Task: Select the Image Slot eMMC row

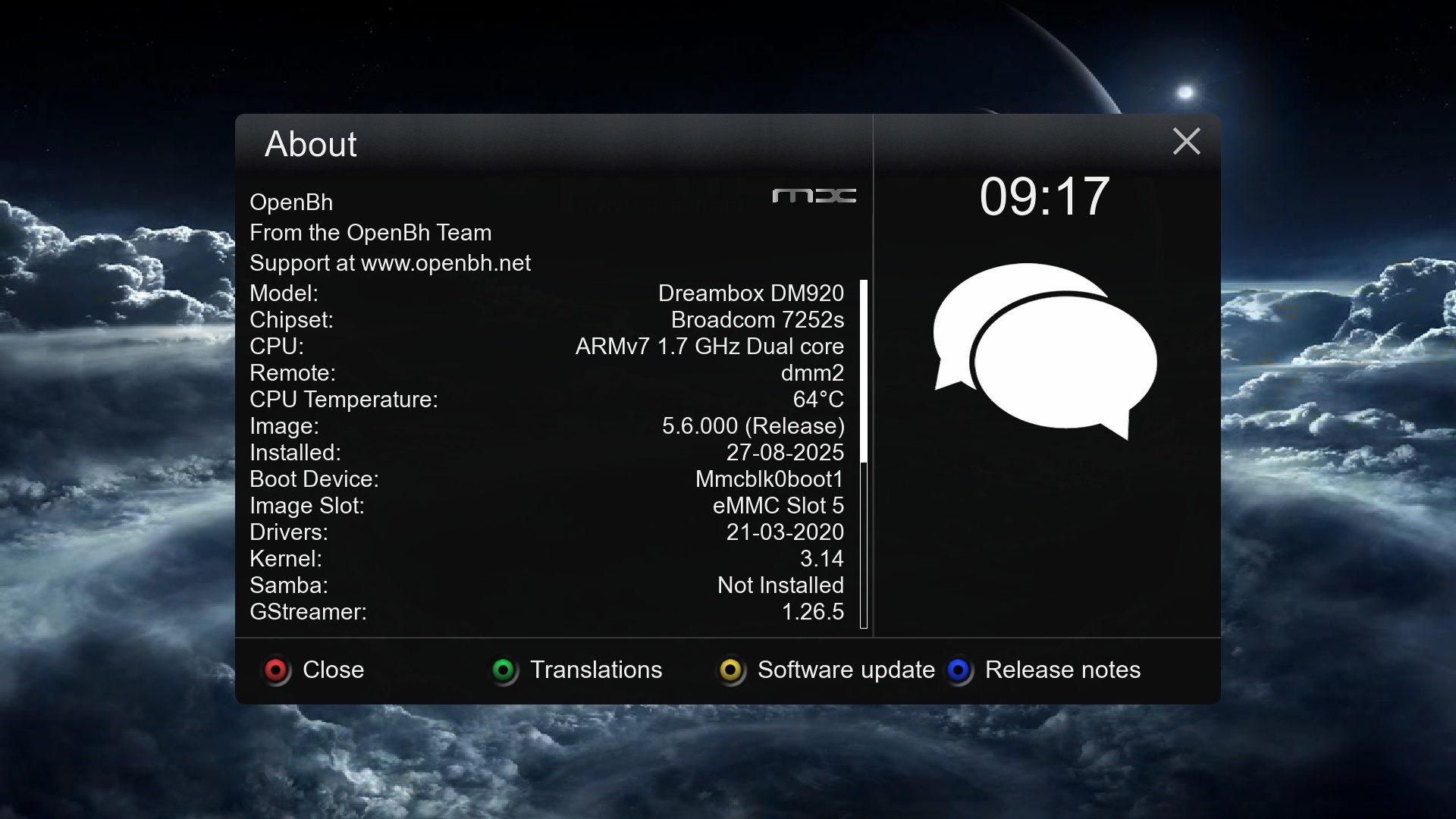Action: click(x=546, y=506)
